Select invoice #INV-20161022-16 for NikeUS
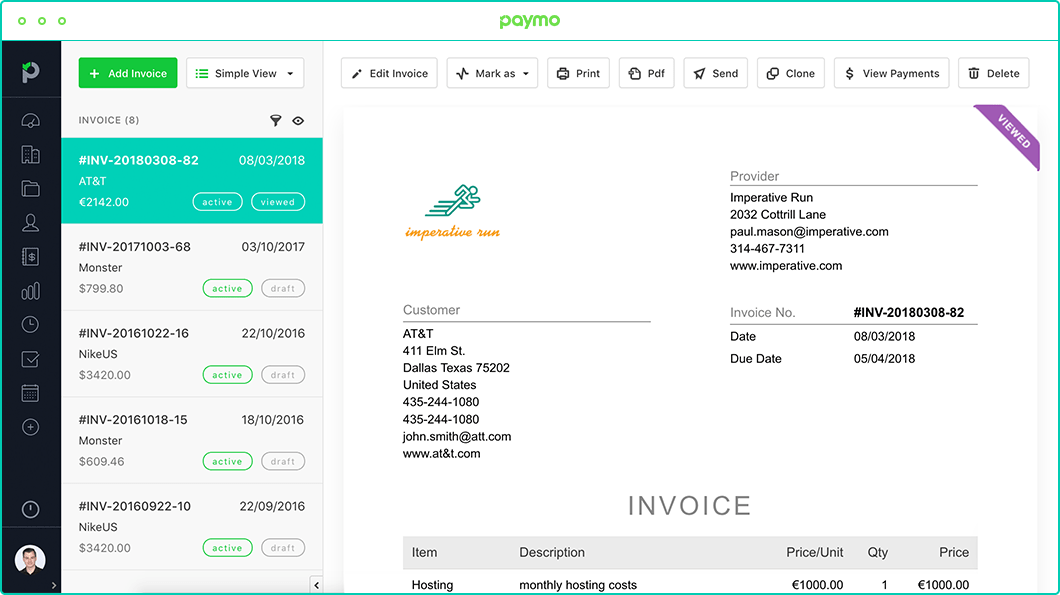 click(192, 353)
